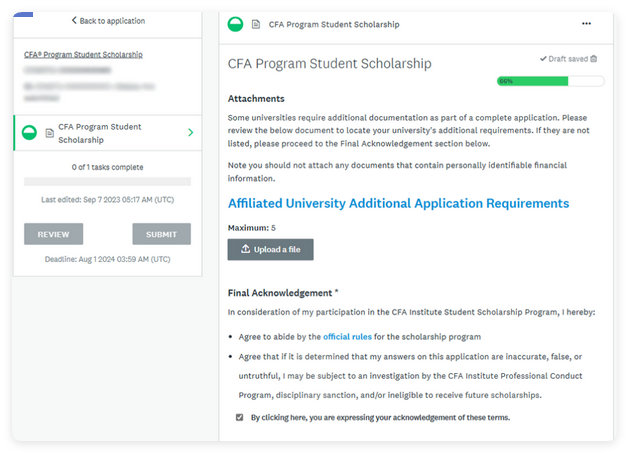The width and height of the screenshot is (629, 453).
Task: Click the sidebar tasks complete progress bar
Action: pyautogui.click(x=108, y=181)
